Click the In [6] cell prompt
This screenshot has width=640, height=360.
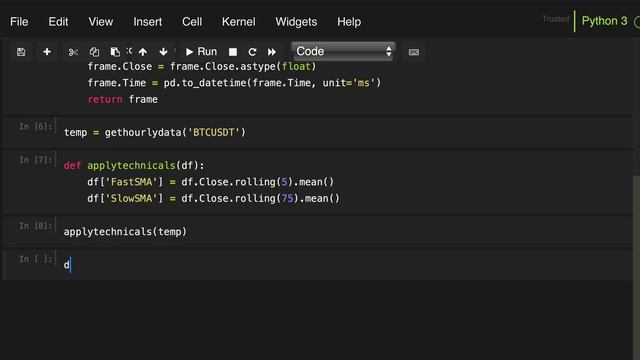(x=36, y=127)
